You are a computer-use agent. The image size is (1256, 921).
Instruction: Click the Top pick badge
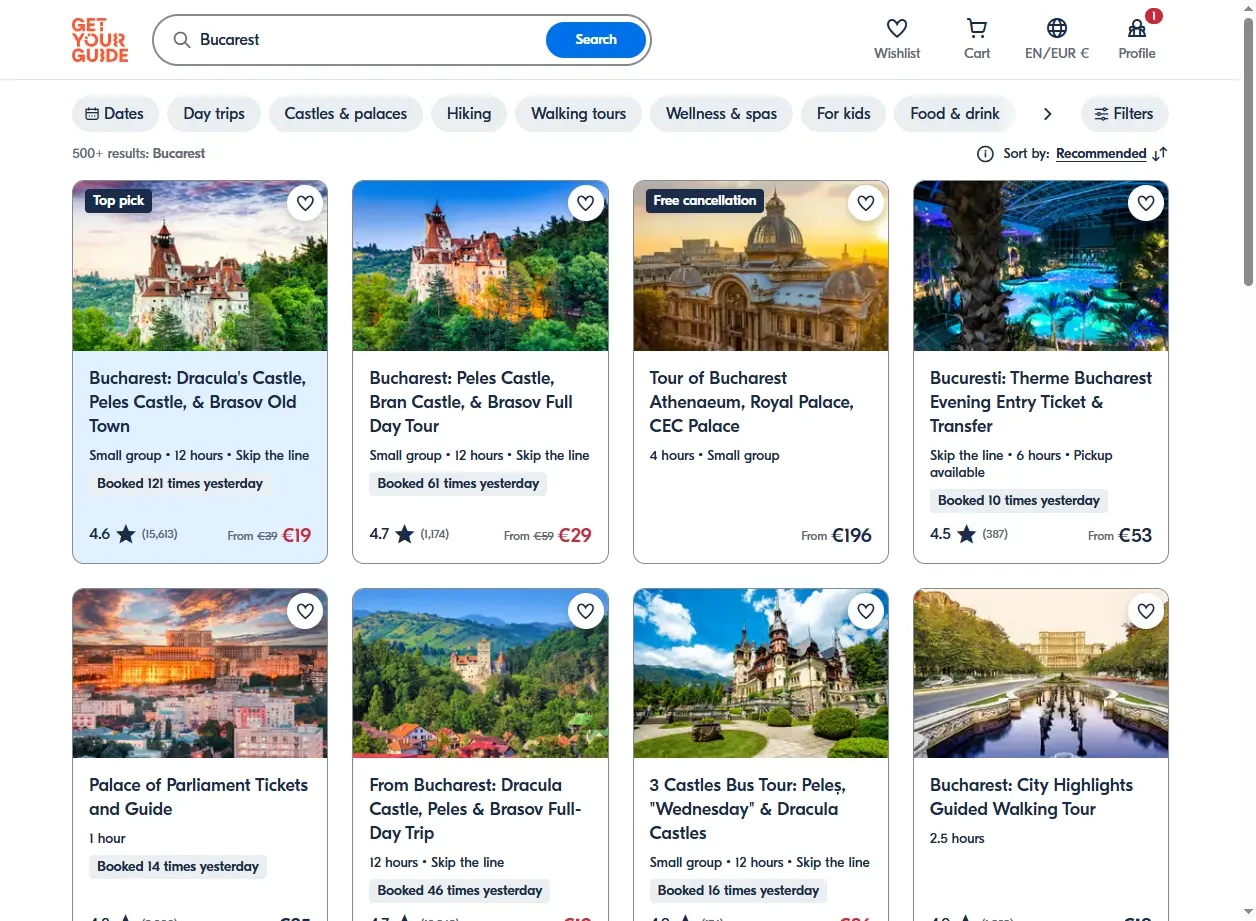[119, 201]
